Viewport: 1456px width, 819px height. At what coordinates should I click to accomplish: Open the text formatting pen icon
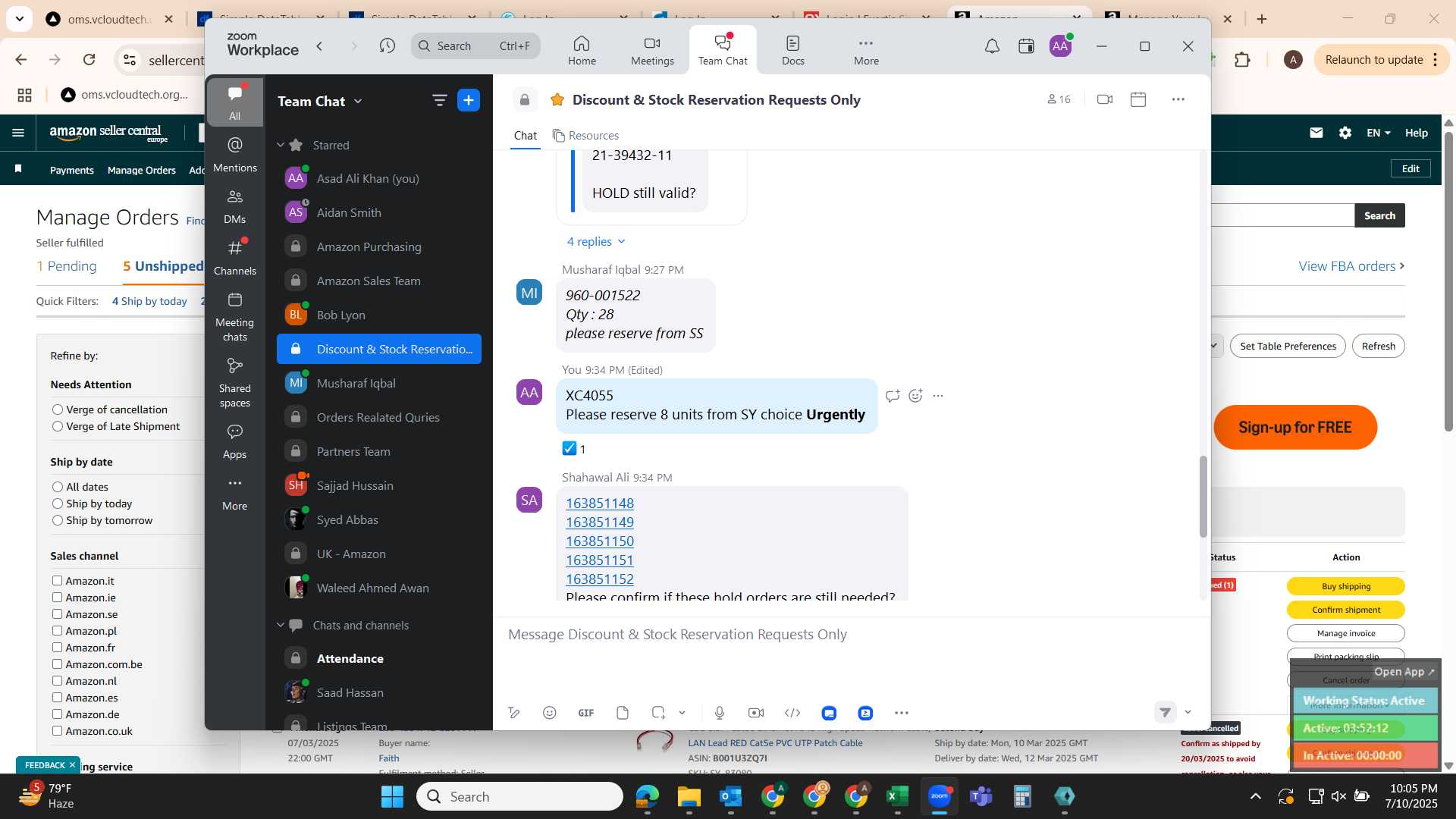[514, 713]
